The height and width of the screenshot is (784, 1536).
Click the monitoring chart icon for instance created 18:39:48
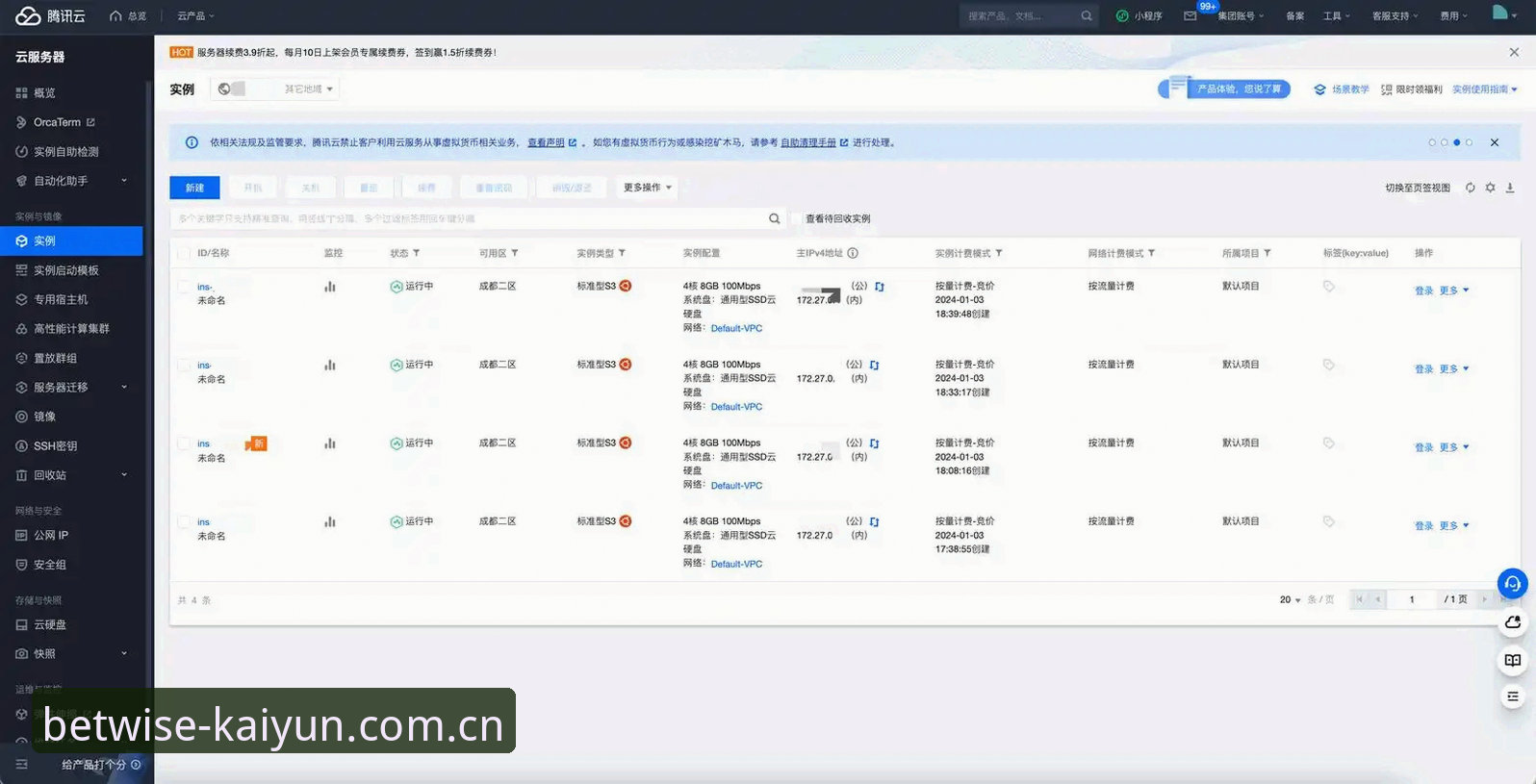click(330, 287)
